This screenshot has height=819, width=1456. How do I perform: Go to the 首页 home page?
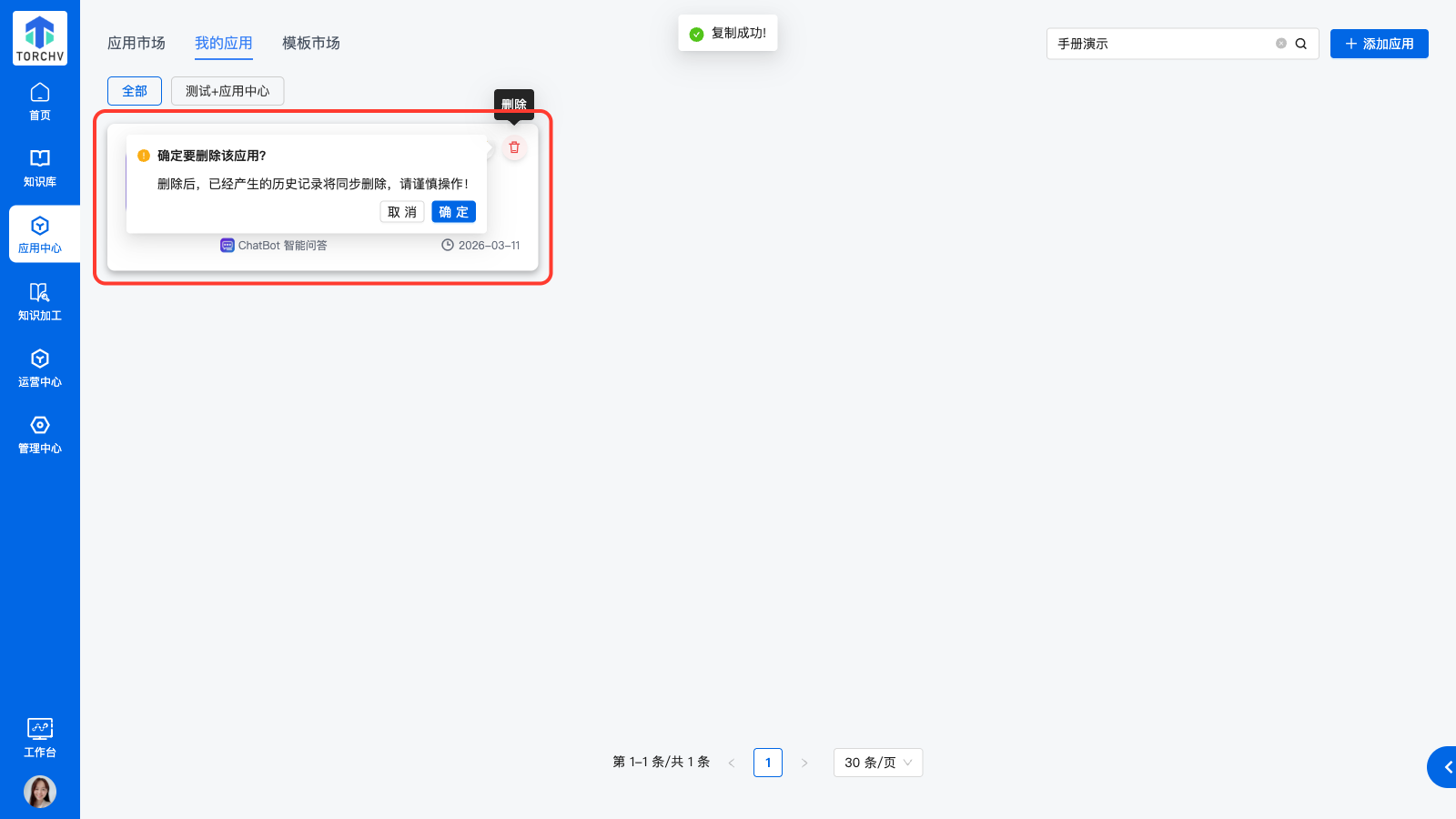pyautogui.click(x=40, y=102)
